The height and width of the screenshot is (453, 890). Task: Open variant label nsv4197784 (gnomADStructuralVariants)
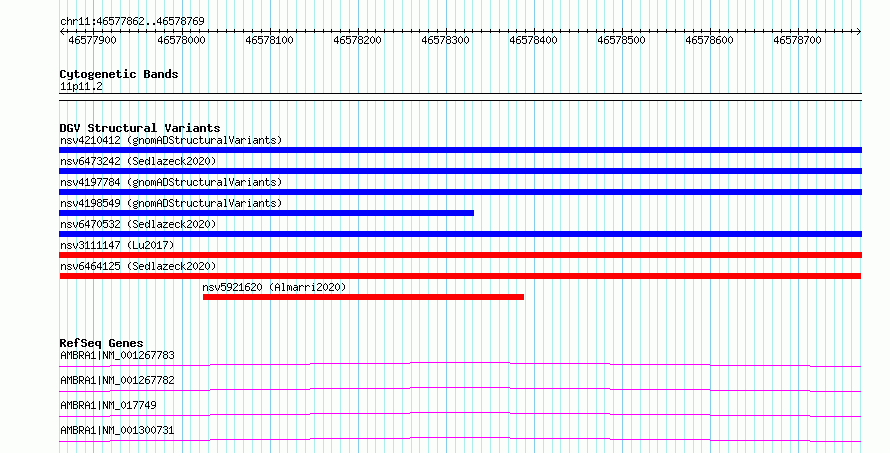(171, 182)
